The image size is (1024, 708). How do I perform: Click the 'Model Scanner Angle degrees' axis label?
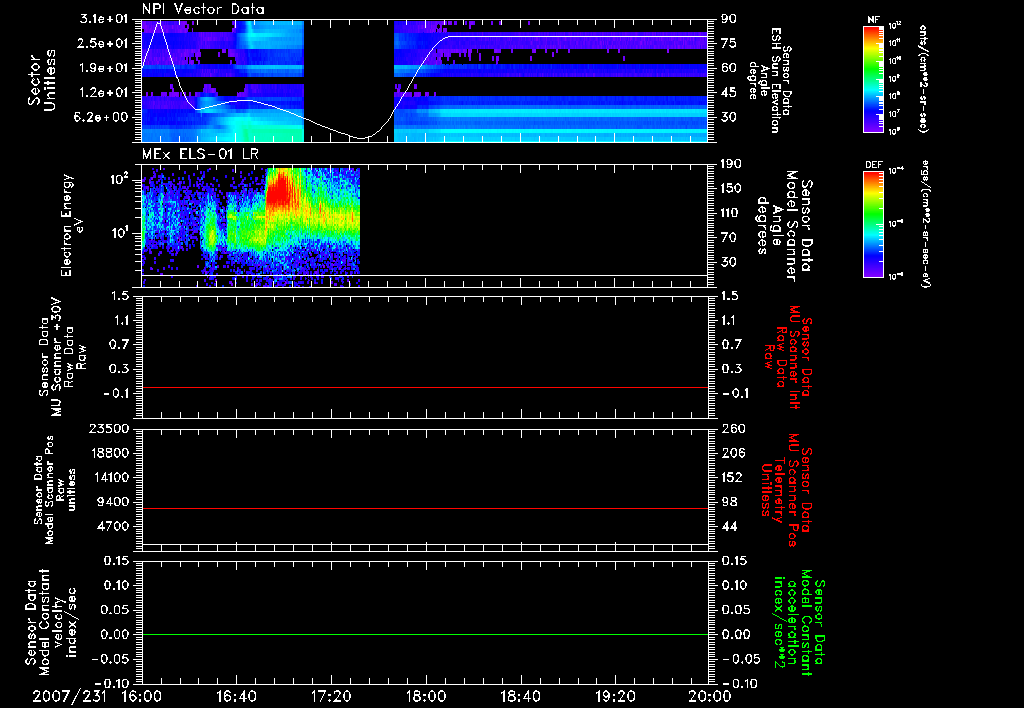(x=786, y=226)
